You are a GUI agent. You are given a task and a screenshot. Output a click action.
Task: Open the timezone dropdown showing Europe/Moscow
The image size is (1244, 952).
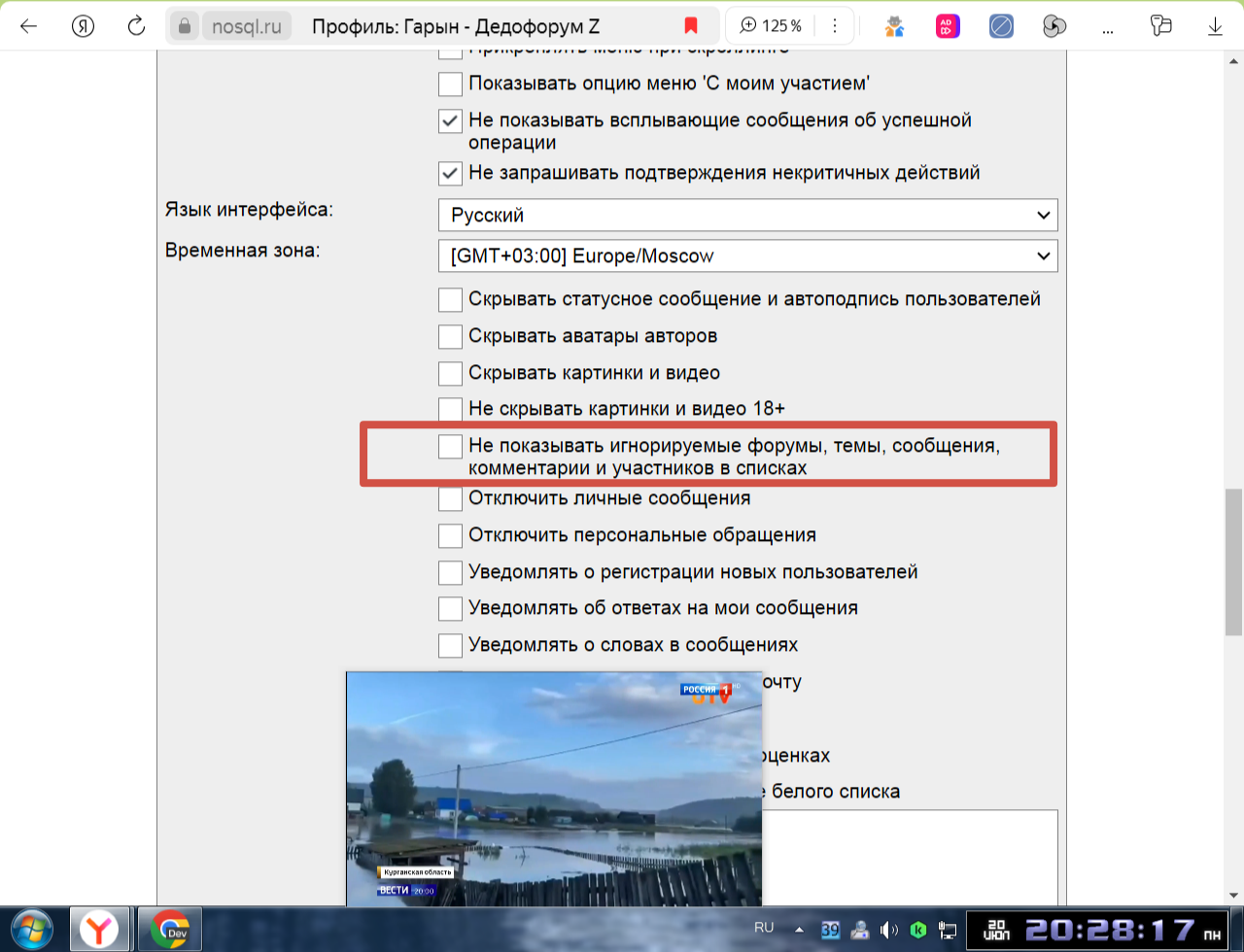pyautogui.click(x=747, y=256)
